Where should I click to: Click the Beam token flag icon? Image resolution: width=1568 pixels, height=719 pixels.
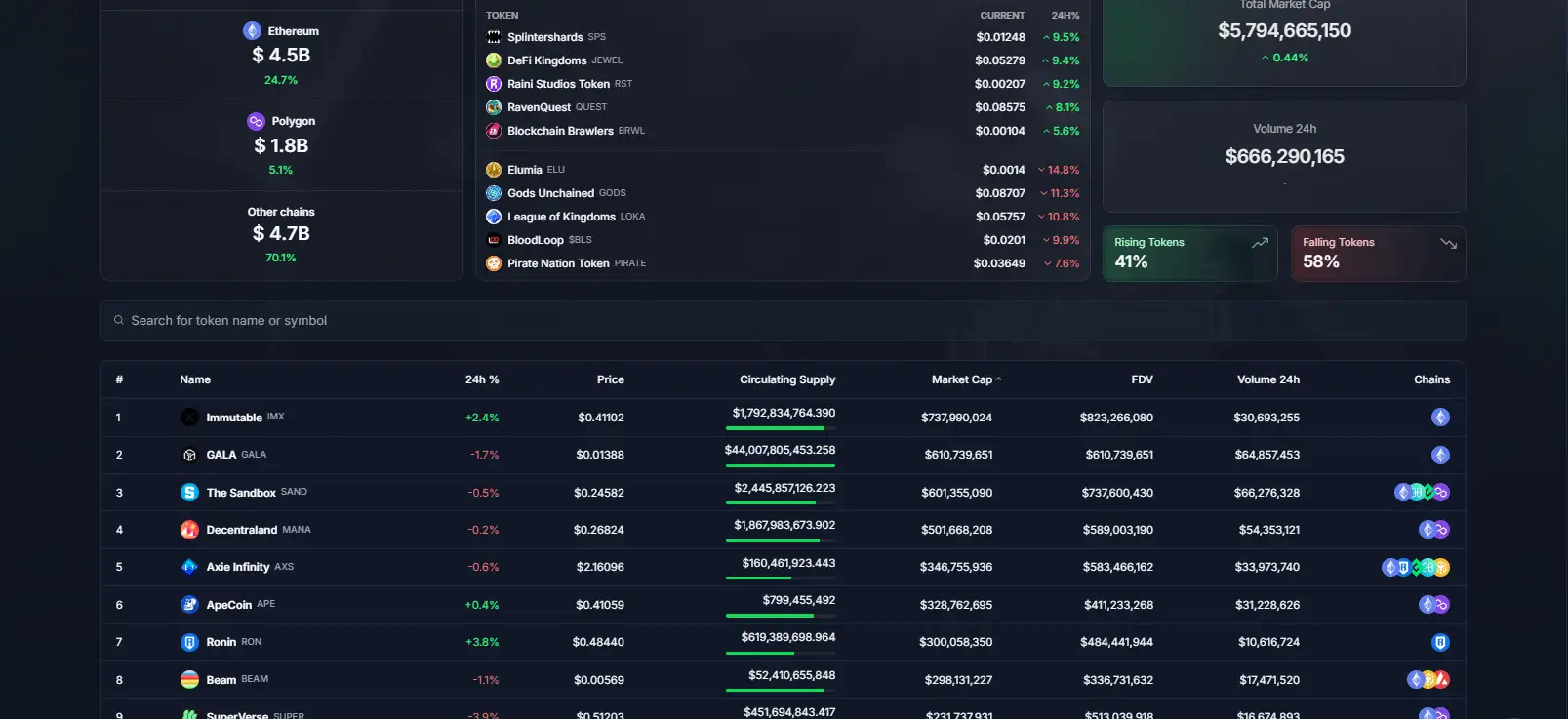tap(189, 680)
